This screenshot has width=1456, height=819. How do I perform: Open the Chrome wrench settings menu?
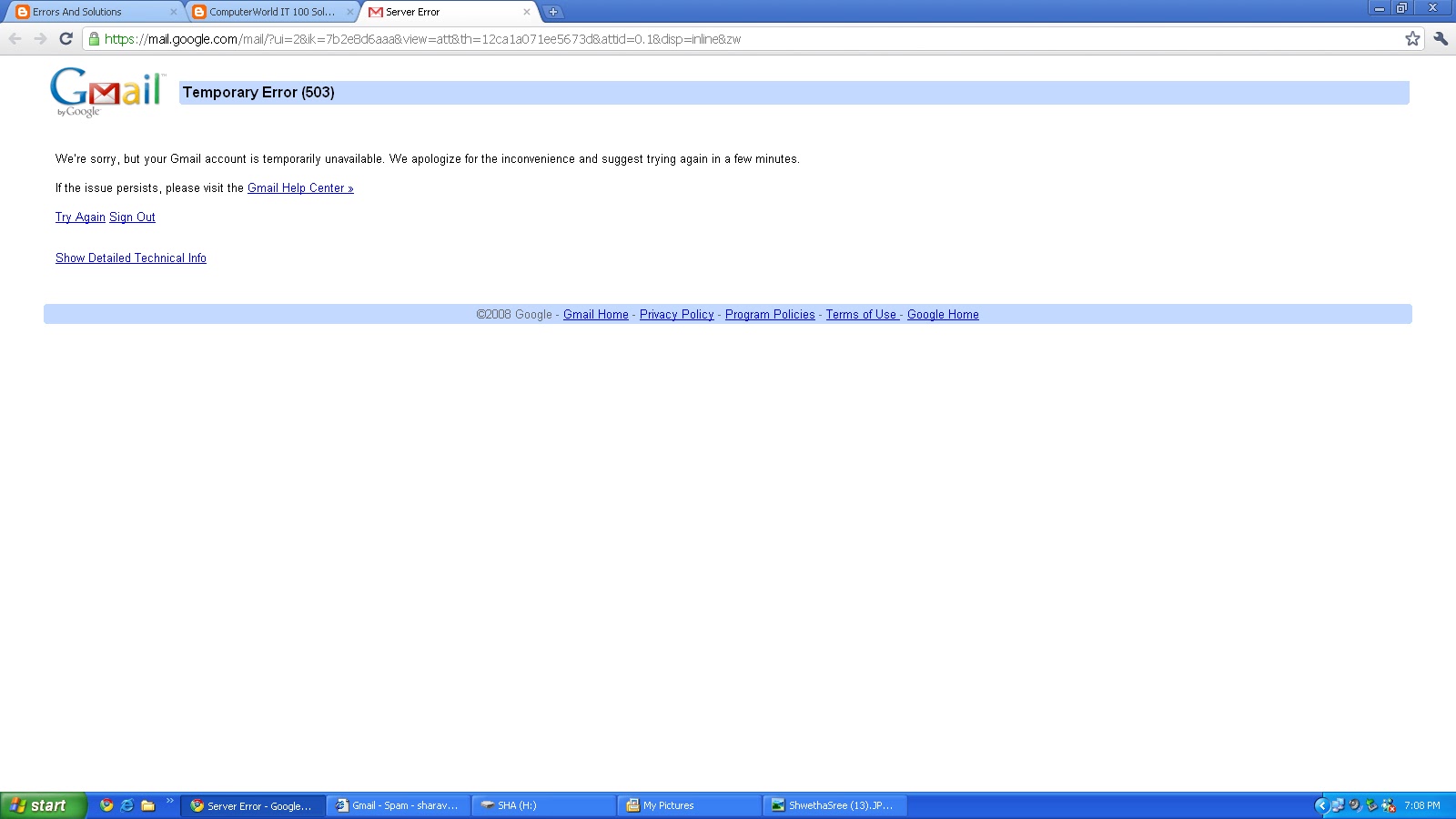[1441, 39]
